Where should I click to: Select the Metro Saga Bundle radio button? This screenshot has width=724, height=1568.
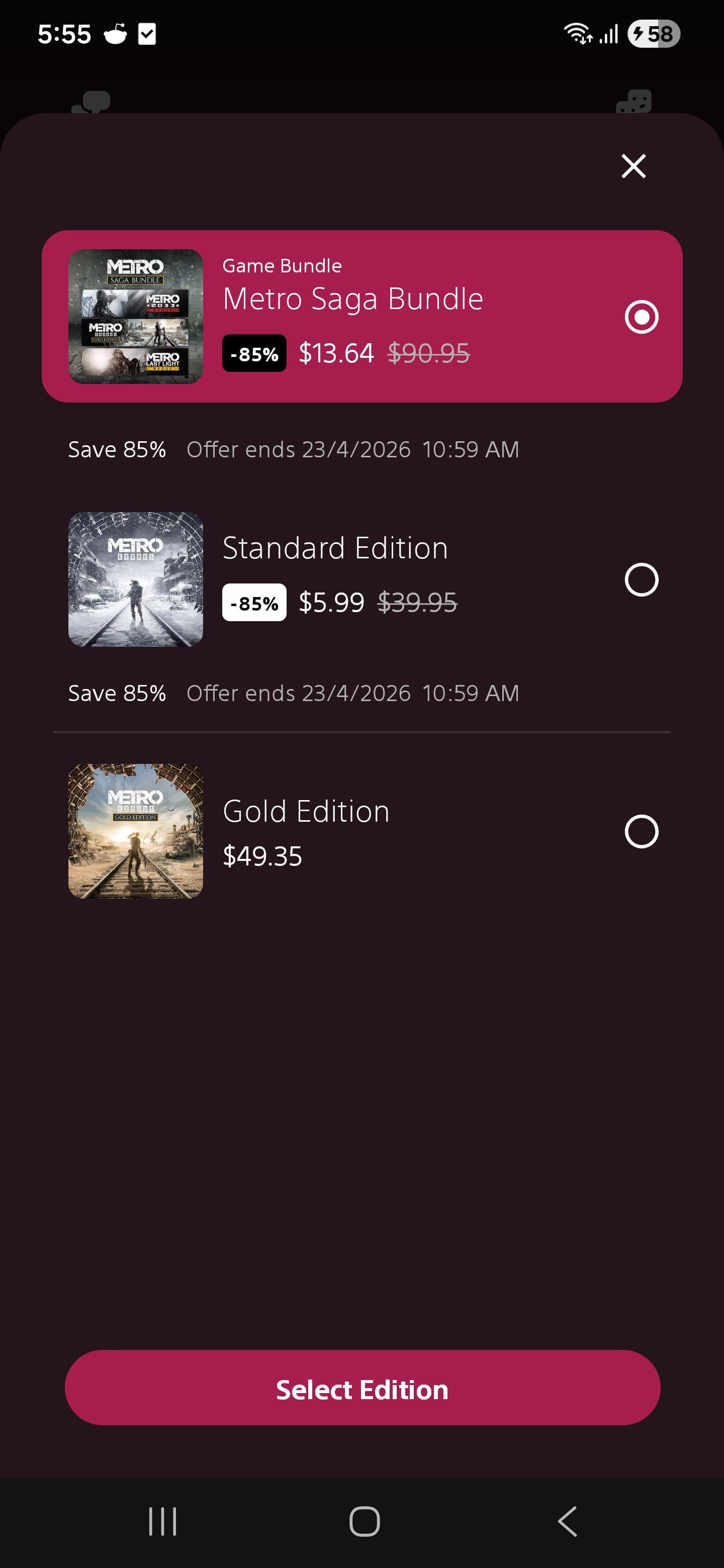(641, 317)
